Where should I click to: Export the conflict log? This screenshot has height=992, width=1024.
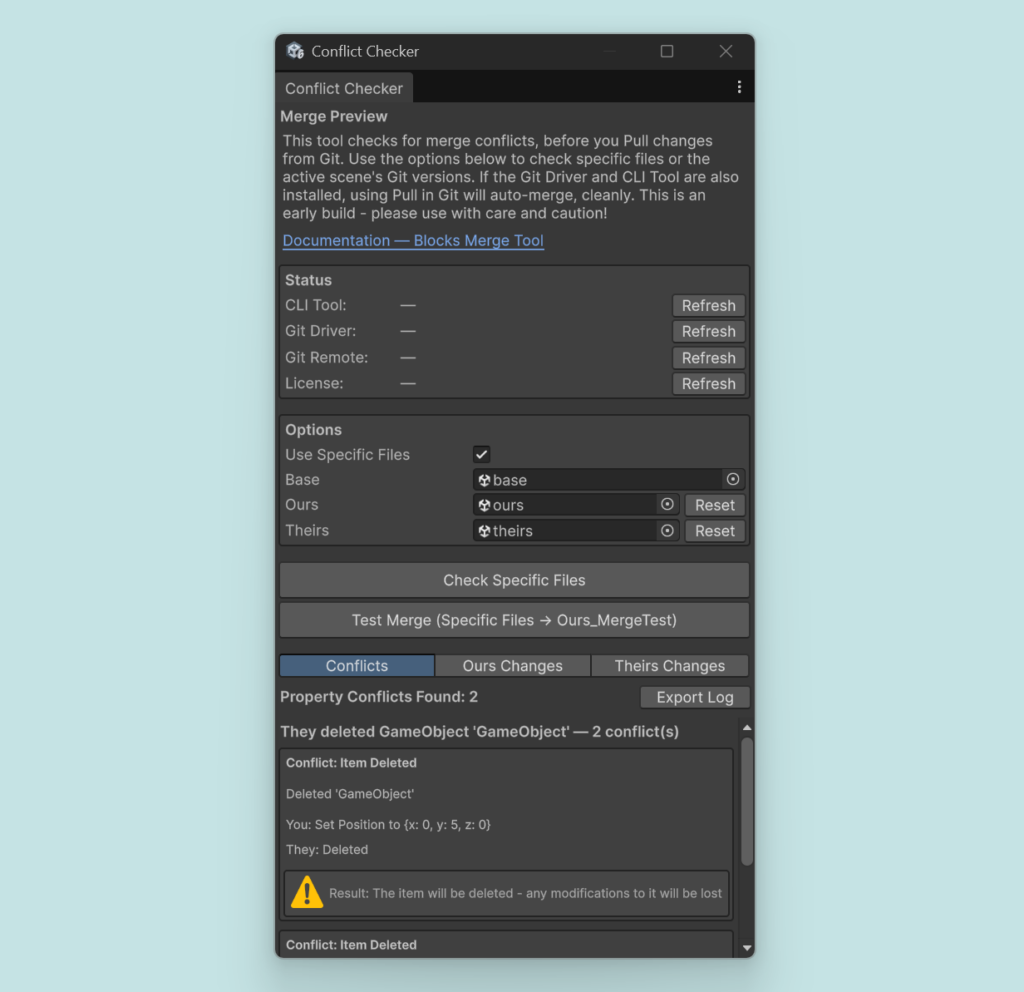click(694, 698)
